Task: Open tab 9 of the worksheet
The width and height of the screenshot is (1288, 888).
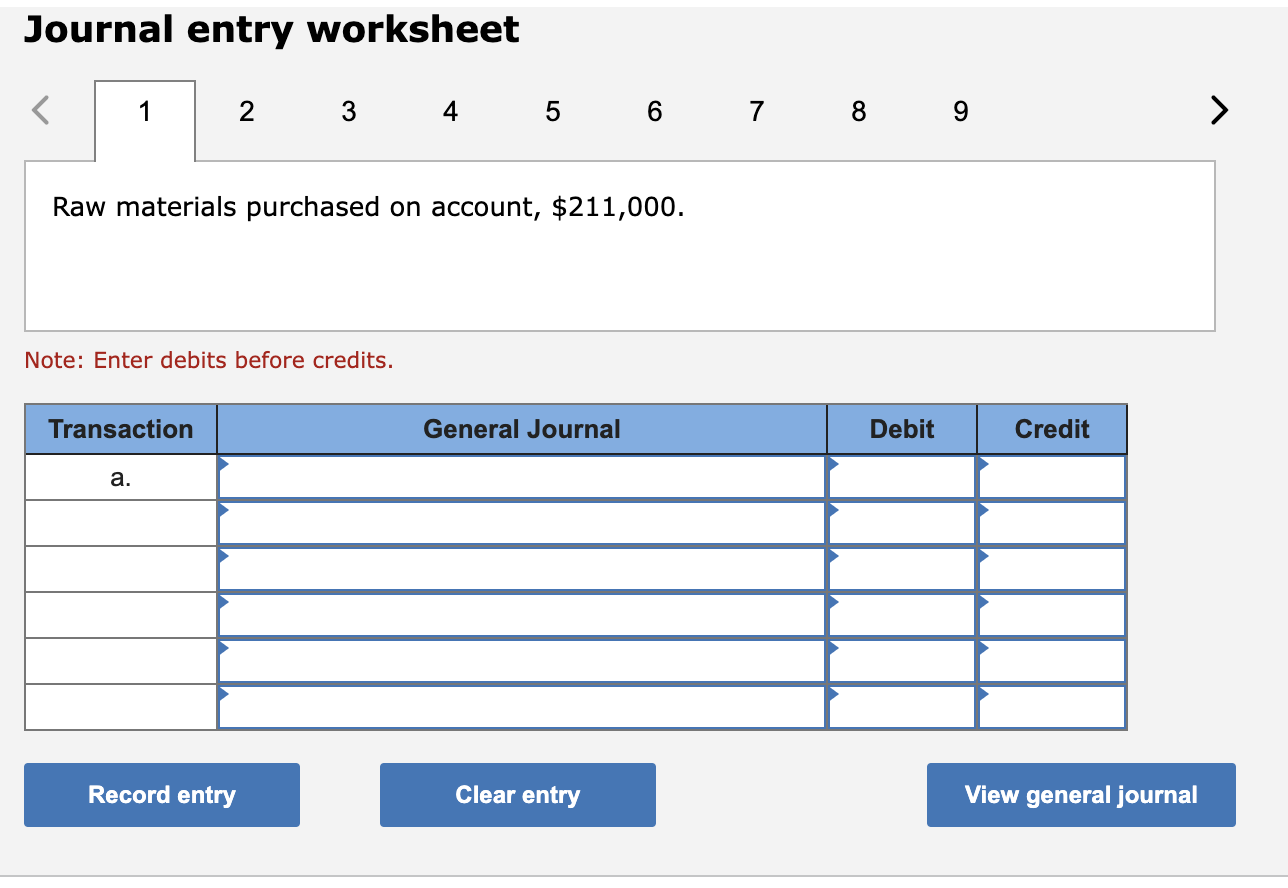Action: [x=960, y=112]
